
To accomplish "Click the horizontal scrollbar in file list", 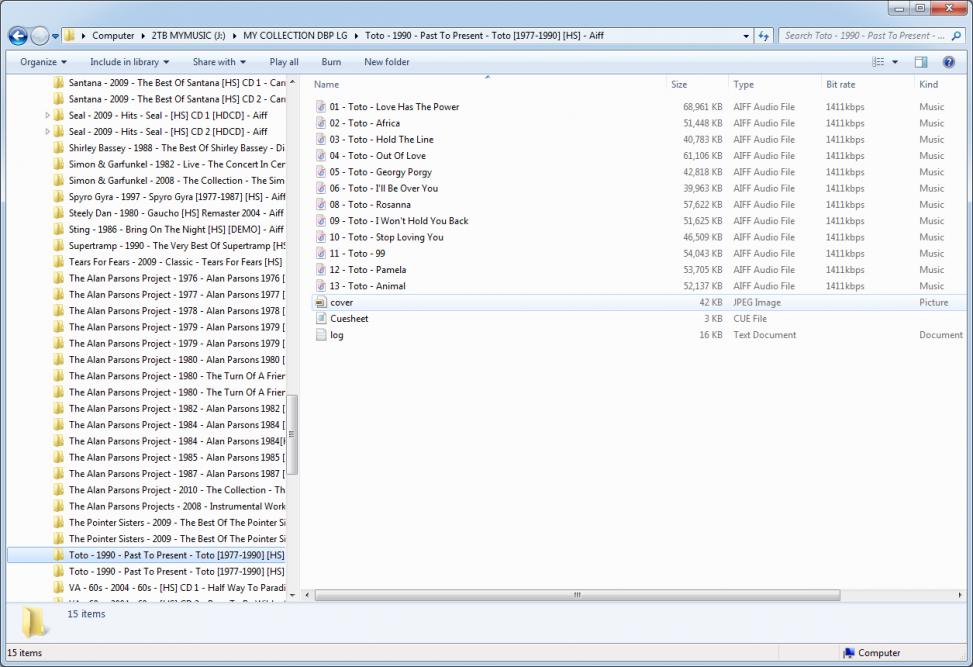I will [x=576, y=594].
